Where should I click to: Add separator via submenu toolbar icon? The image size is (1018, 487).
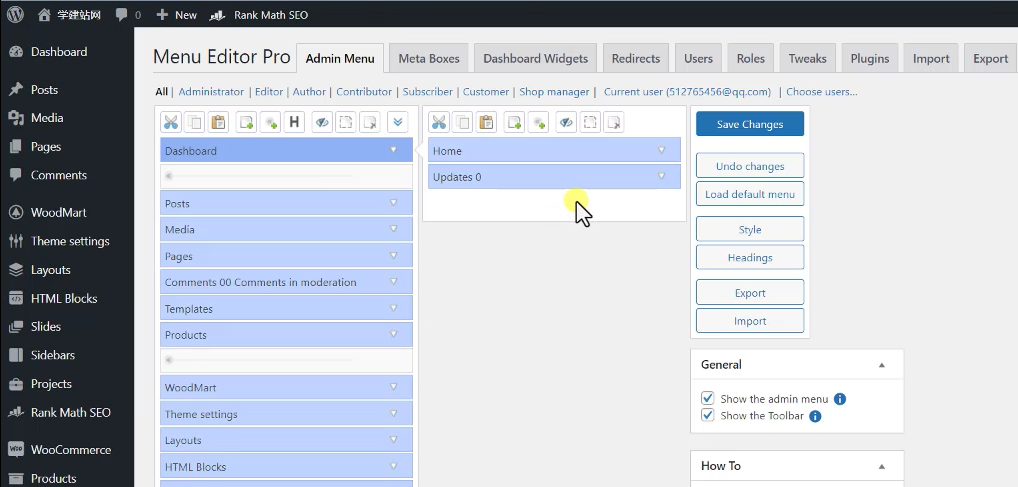click(538, 122)
